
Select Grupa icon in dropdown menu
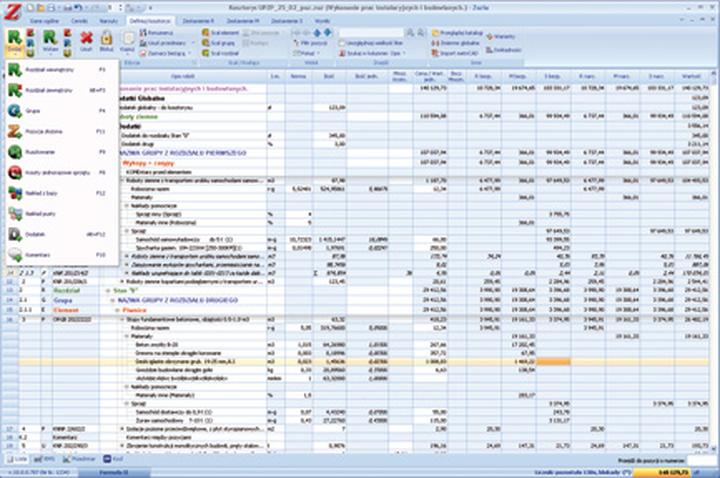[15, 110]
